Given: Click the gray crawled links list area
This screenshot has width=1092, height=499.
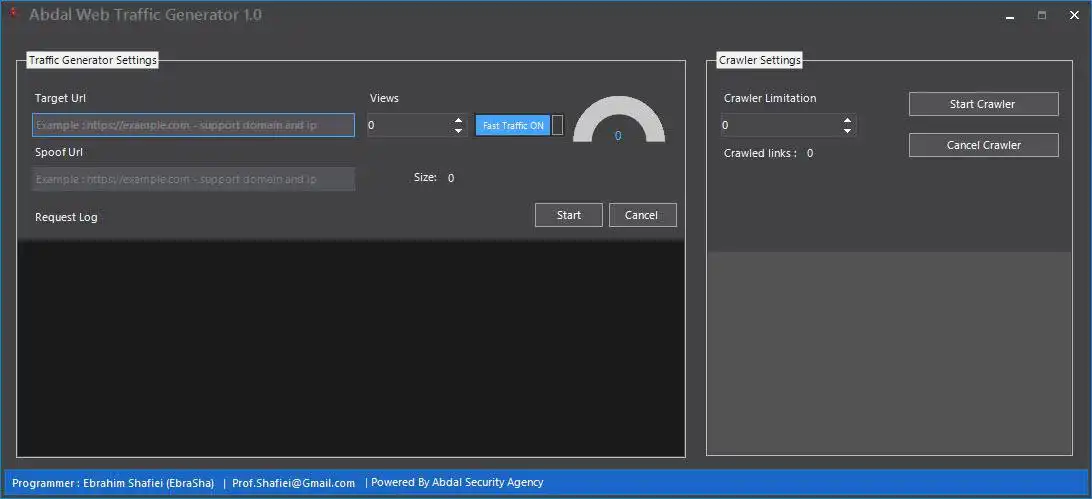Looking at the screenshot, I should point(889,354).
